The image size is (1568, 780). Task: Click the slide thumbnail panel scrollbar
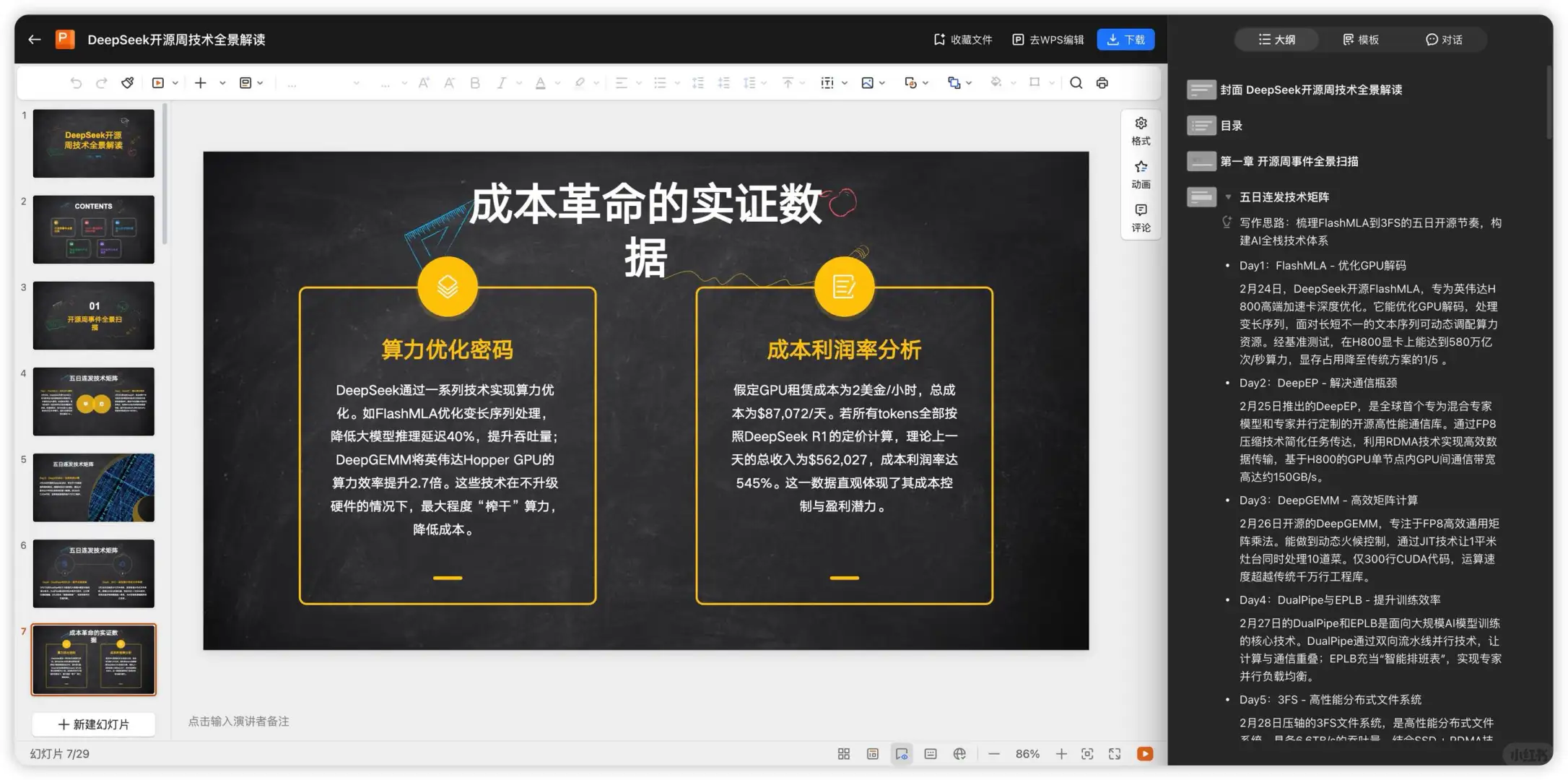click(165, 173)
